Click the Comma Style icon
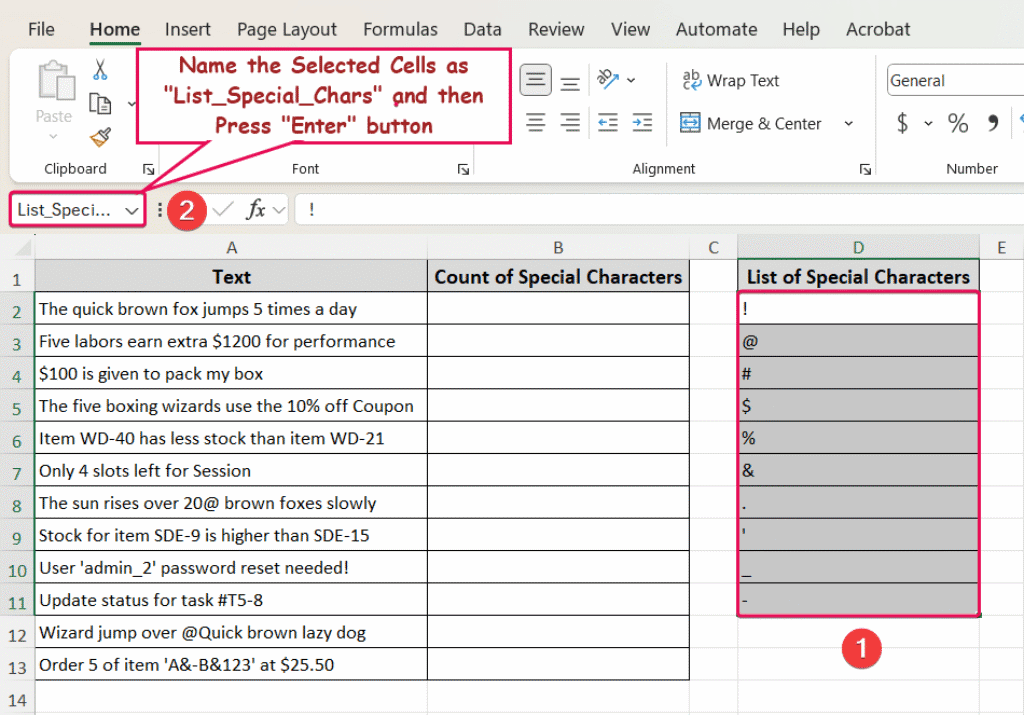Image resolution: width=1024 pixels, height=715 pixels. [x=992, y=122]
